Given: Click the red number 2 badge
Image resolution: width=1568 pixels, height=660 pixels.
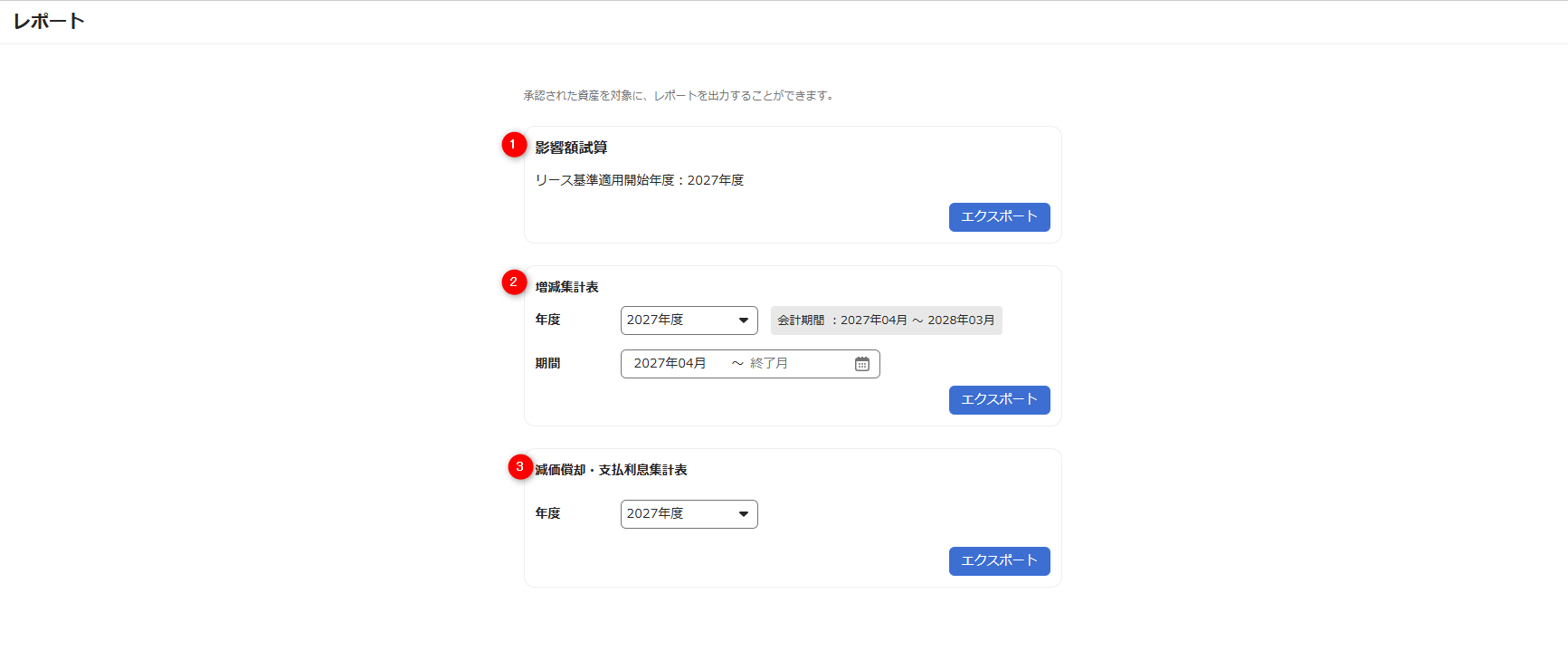Looking at the screenshot, I should pos(514,282).
